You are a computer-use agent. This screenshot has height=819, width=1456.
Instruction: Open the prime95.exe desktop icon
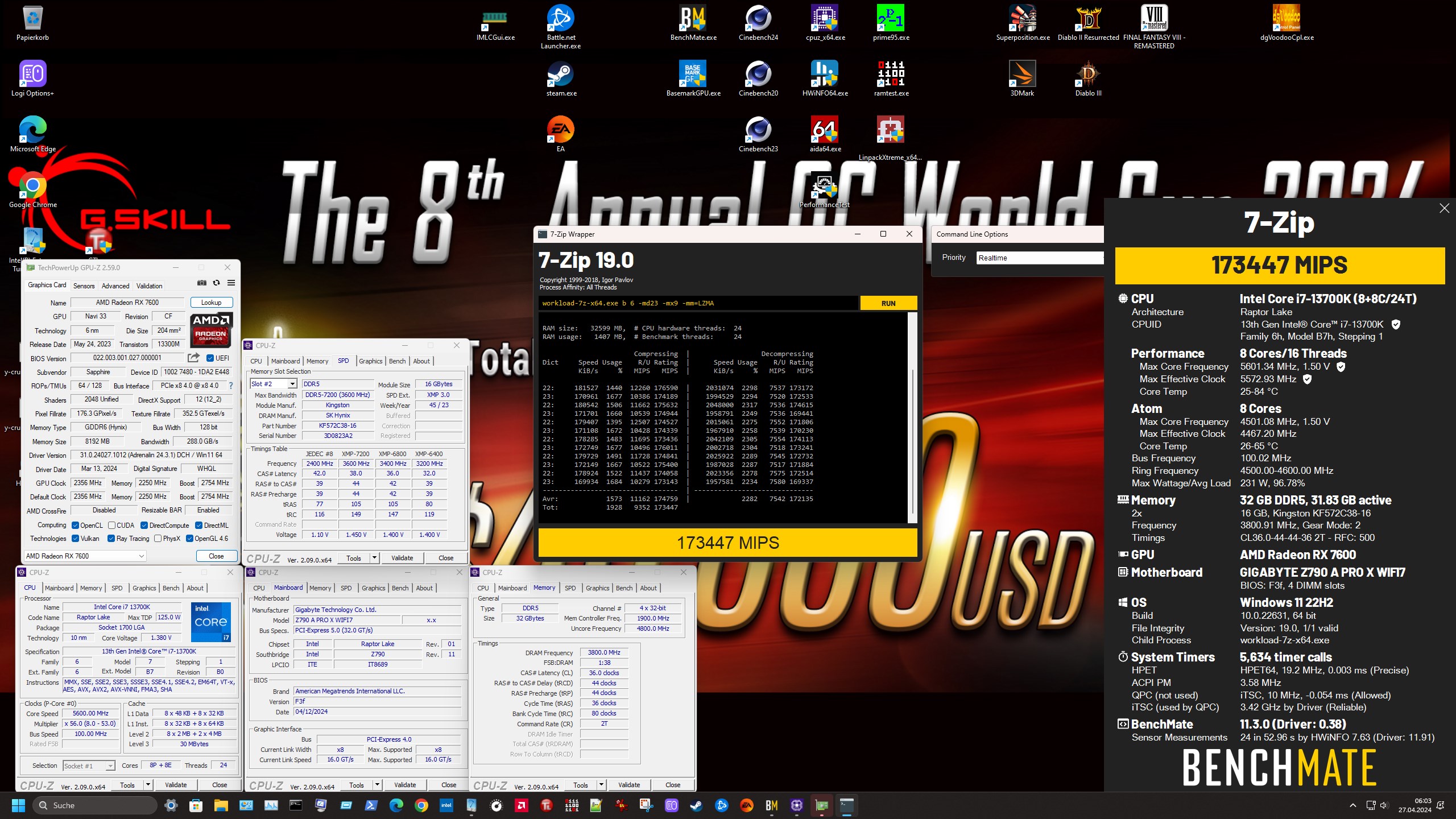(x=891, y=23)
